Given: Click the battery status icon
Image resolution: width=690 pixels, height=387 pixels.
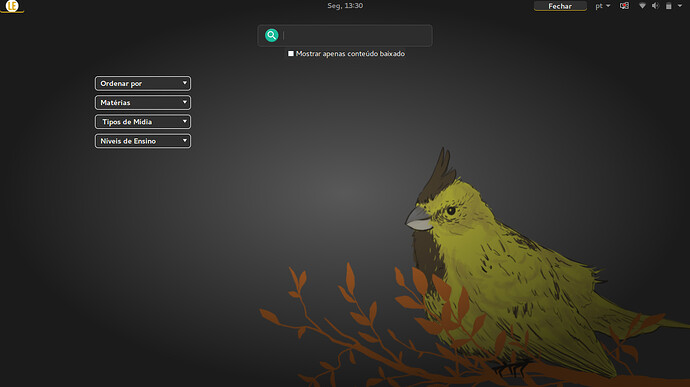Looking at the screenshot, I should click(x=668, y=6).
